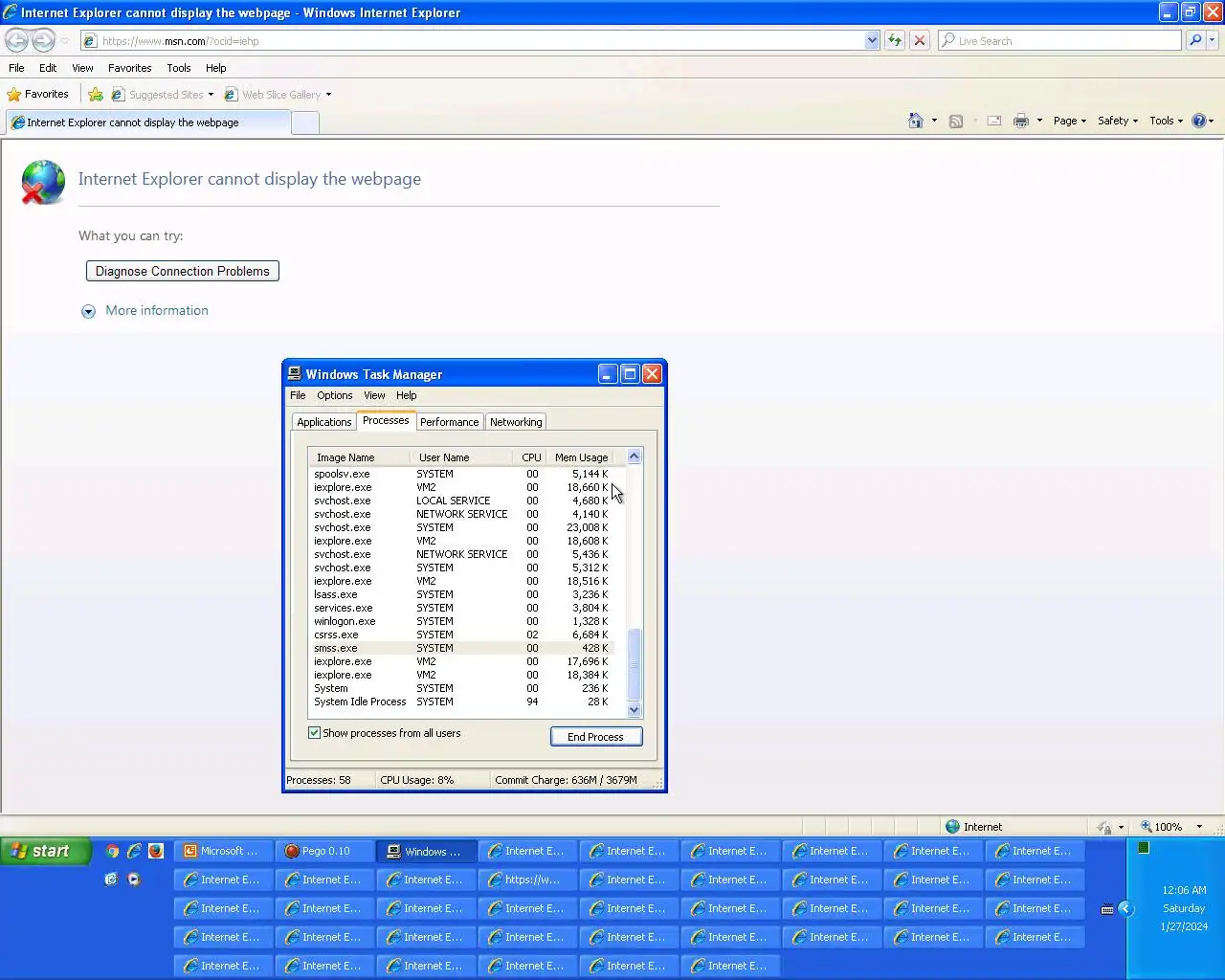Click Diagnose Connection Problems button
The image size is (1225, 980).
(183, 271)
